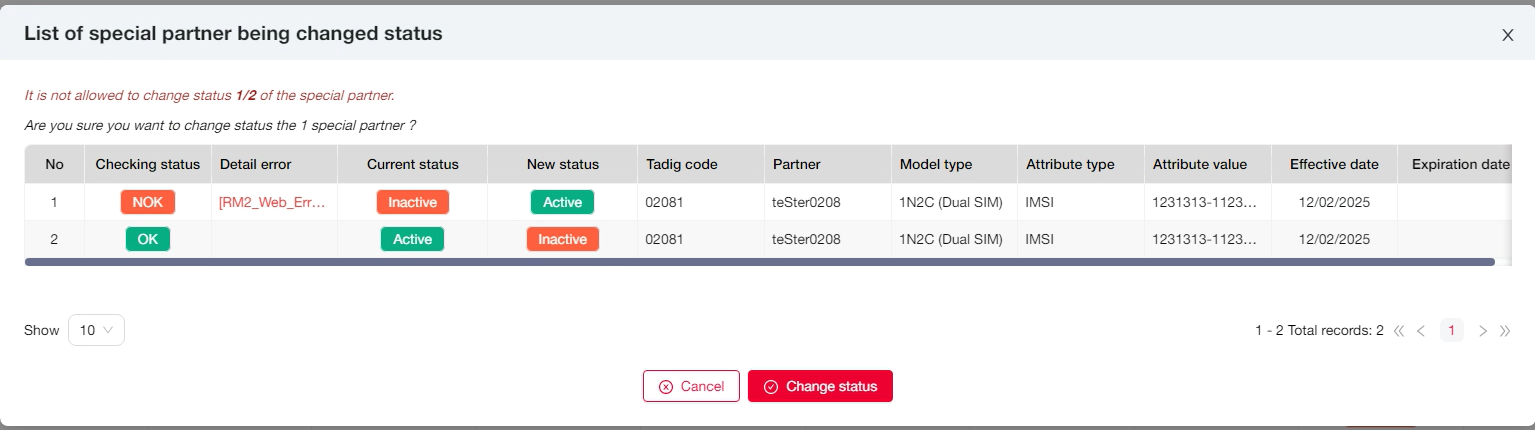Click the Effective date column header
The width and height of the screenshot is (1535, 430).
(1334, 164)
